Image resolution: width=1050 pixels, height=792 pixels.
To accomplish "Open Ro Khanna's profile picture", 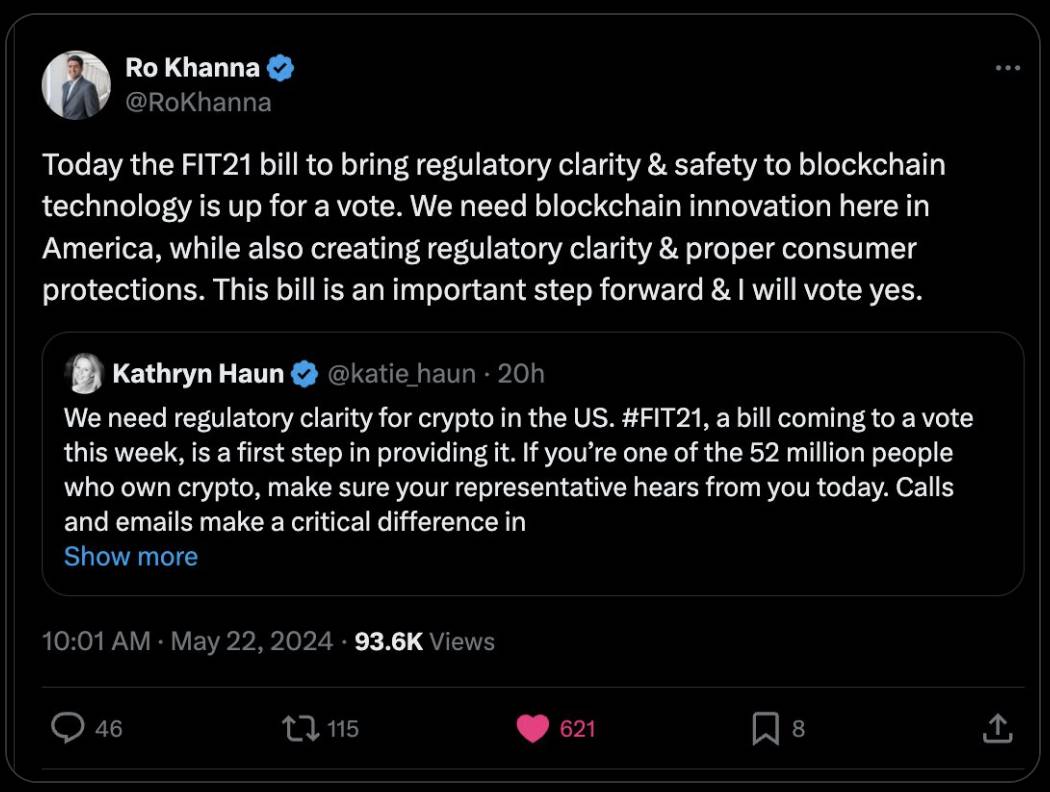I will (x=76, y=85).
